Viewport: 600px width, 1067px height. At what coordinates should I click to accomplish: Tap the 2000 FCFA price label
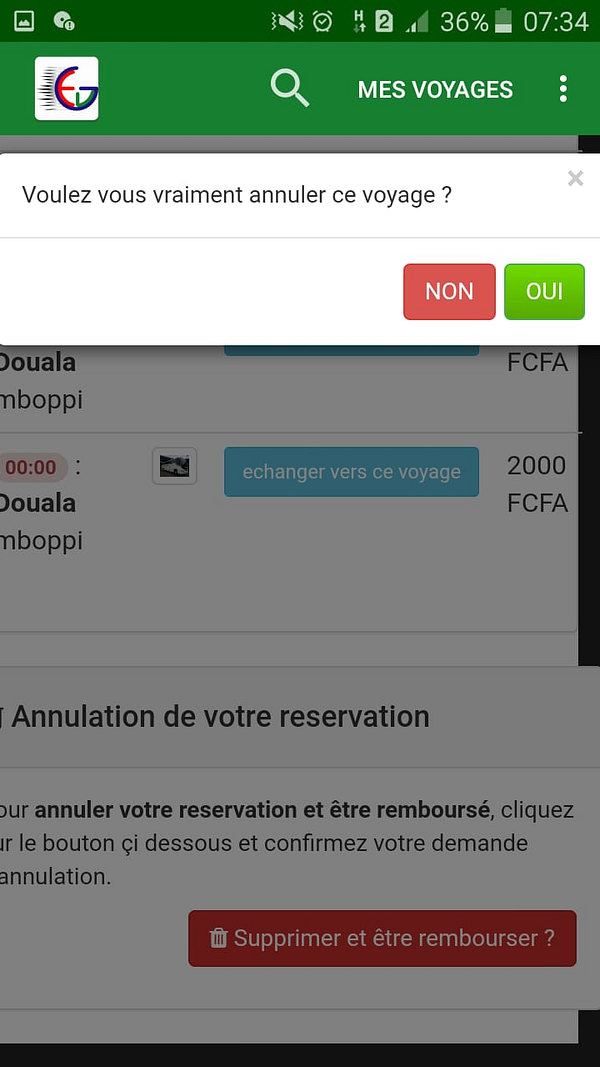537,484
